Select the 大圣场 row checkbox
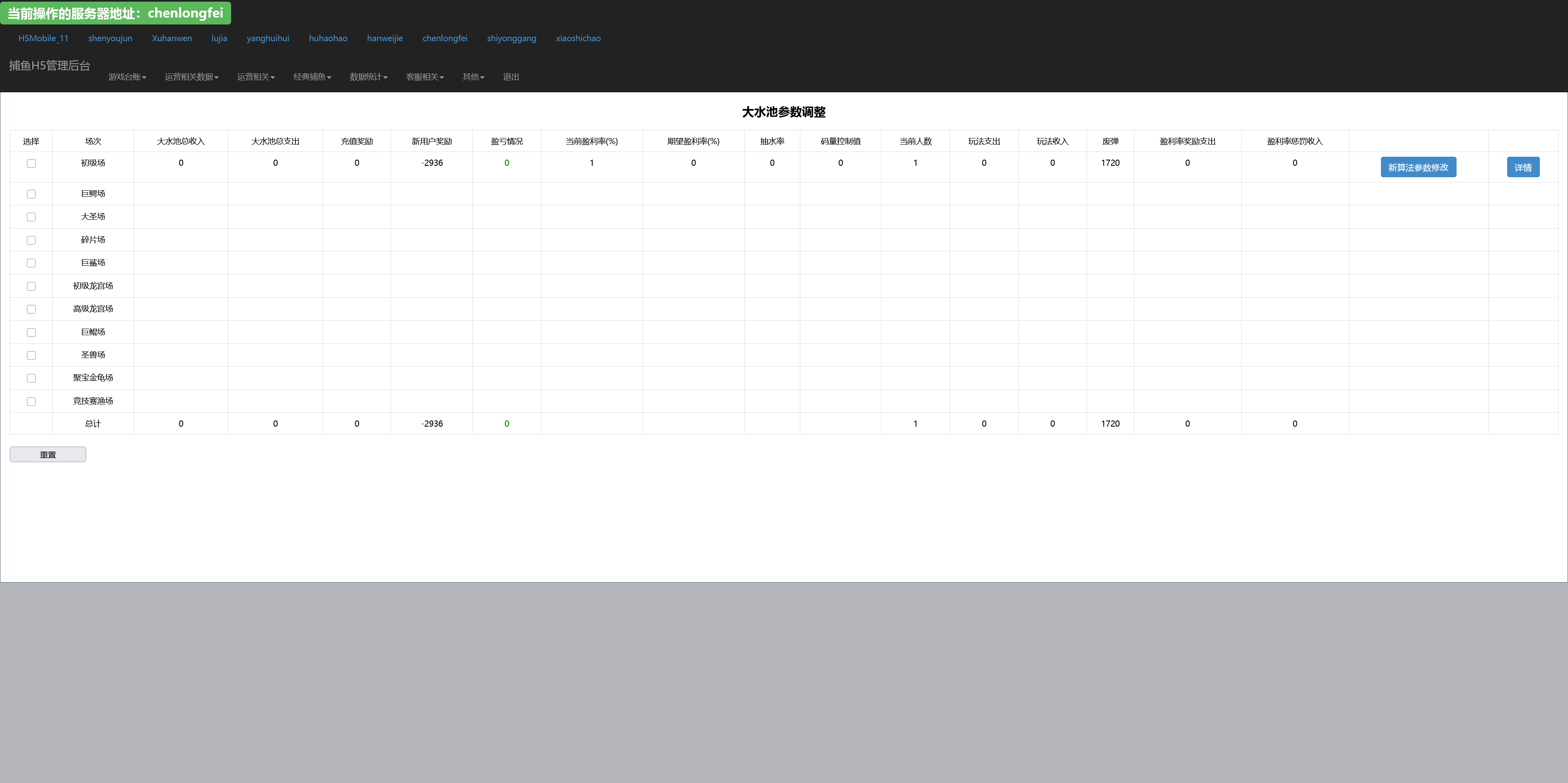Viewport: 1568px width, 783px height. pos(31,217)
